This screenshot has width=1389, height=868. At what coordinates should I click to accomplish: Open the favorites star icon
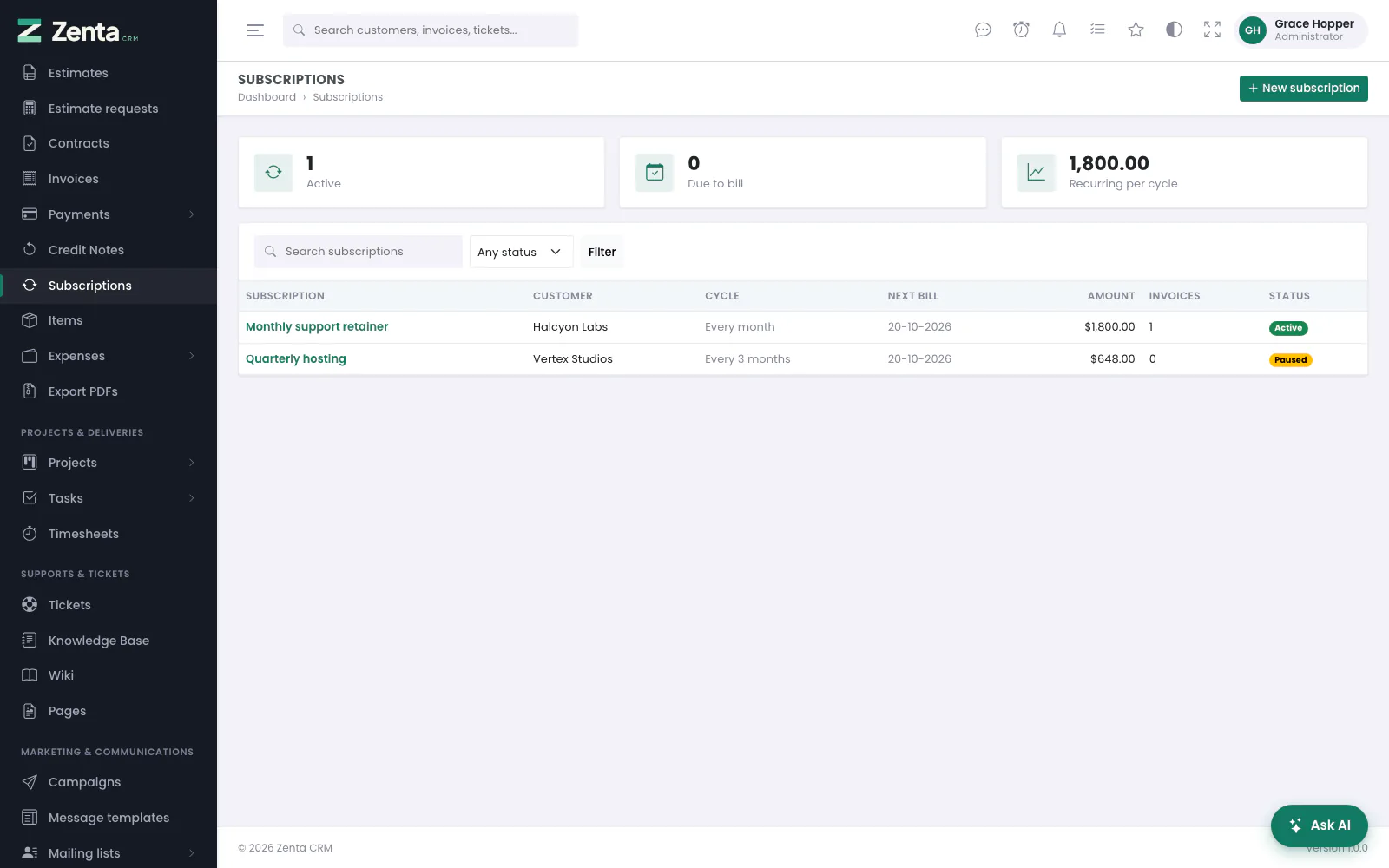click(1136, 30)
